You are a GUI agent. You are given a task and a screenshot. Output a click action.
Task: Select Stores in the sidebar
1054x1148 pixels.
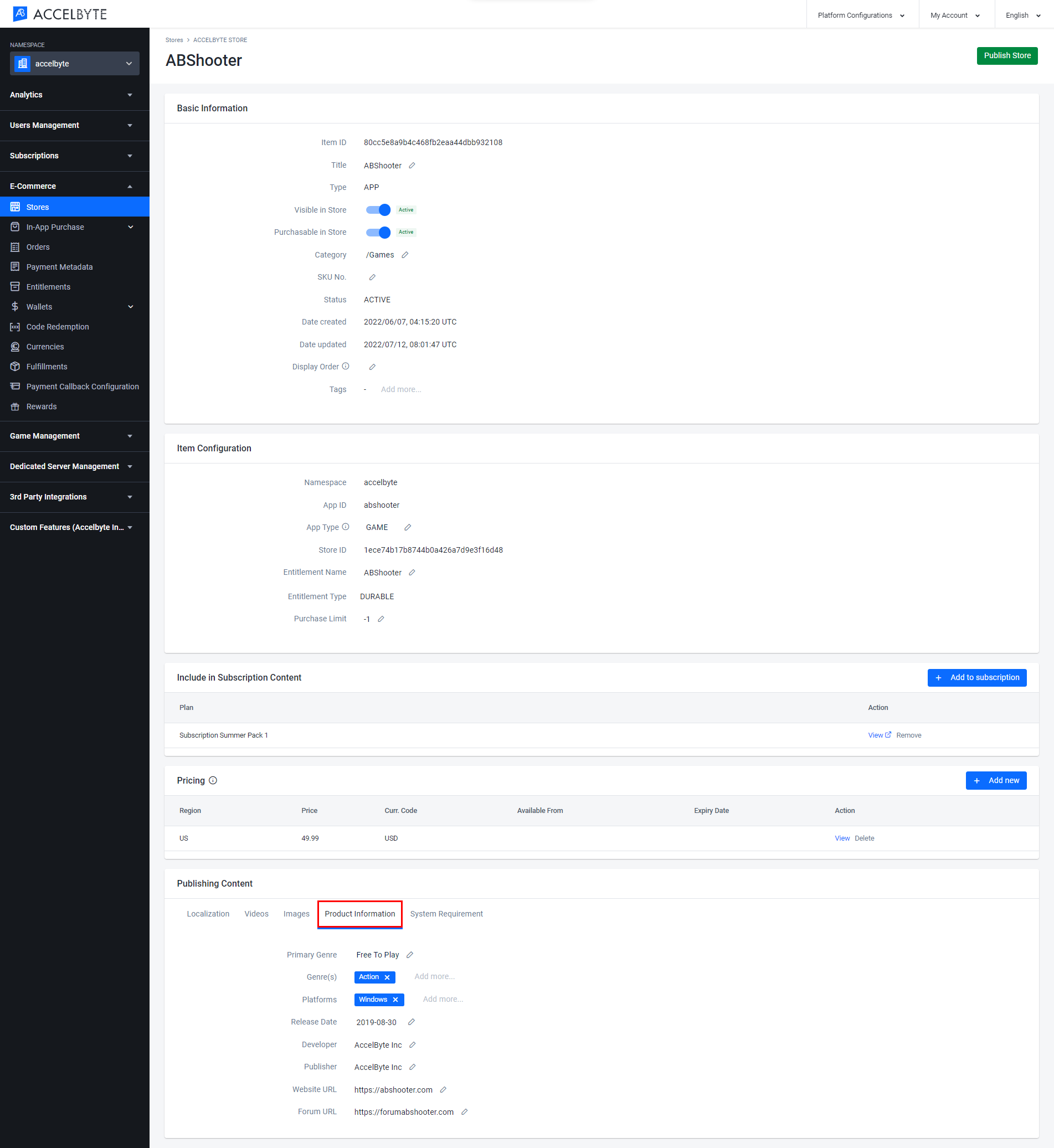(75, 207)
